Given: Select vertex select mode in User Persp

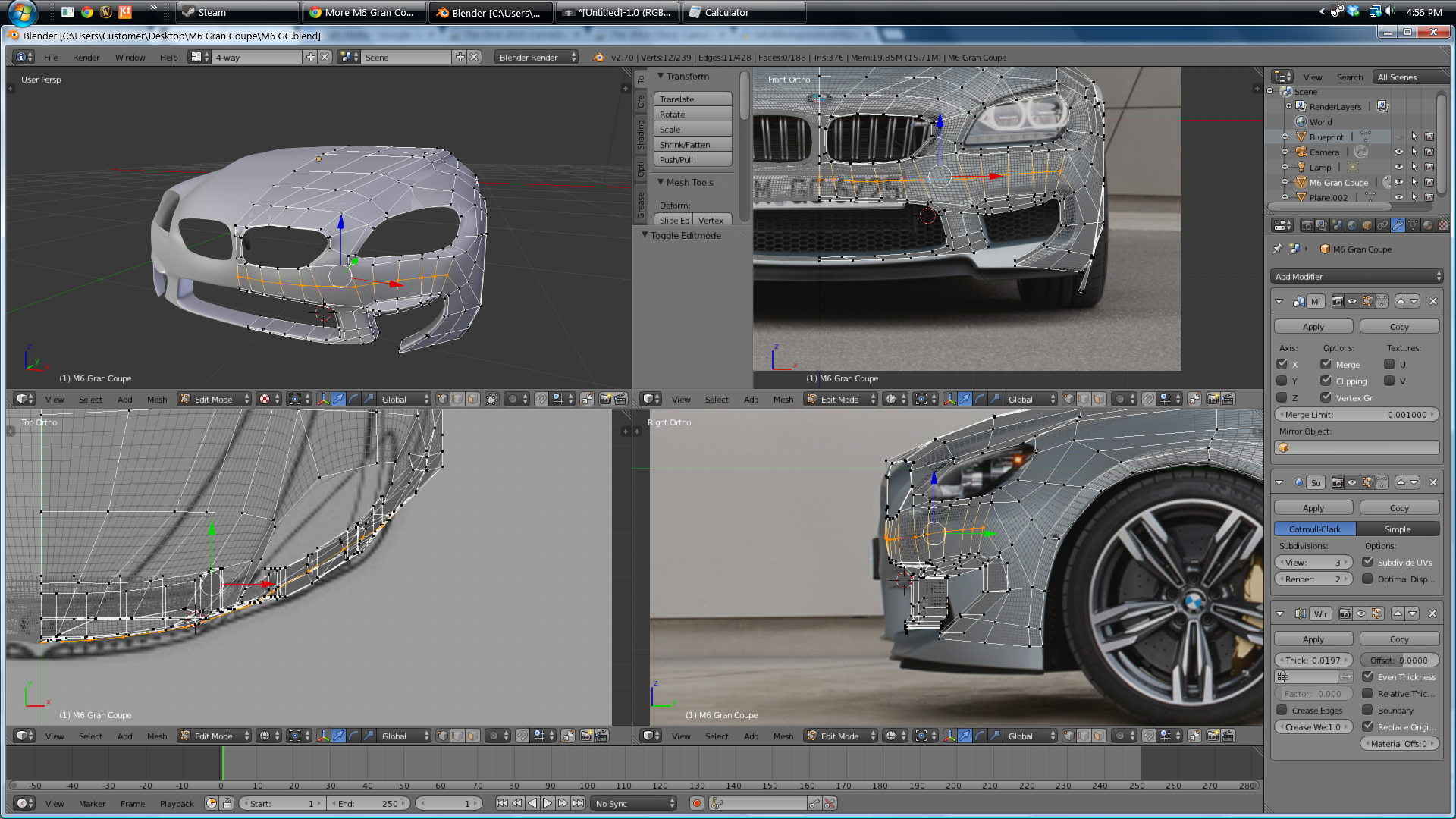Looking at the screenshot, I should 443,399.
